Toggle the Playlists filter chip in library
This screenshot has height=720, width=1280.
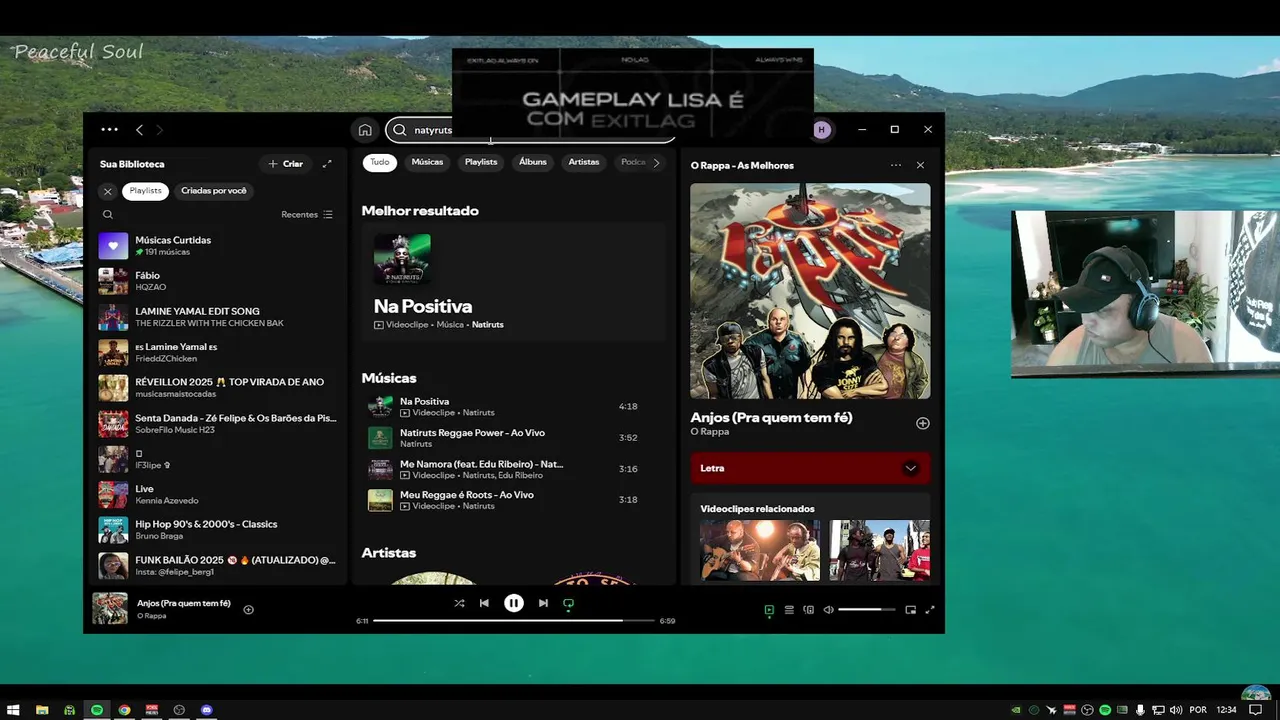click(x=145, y=191)
